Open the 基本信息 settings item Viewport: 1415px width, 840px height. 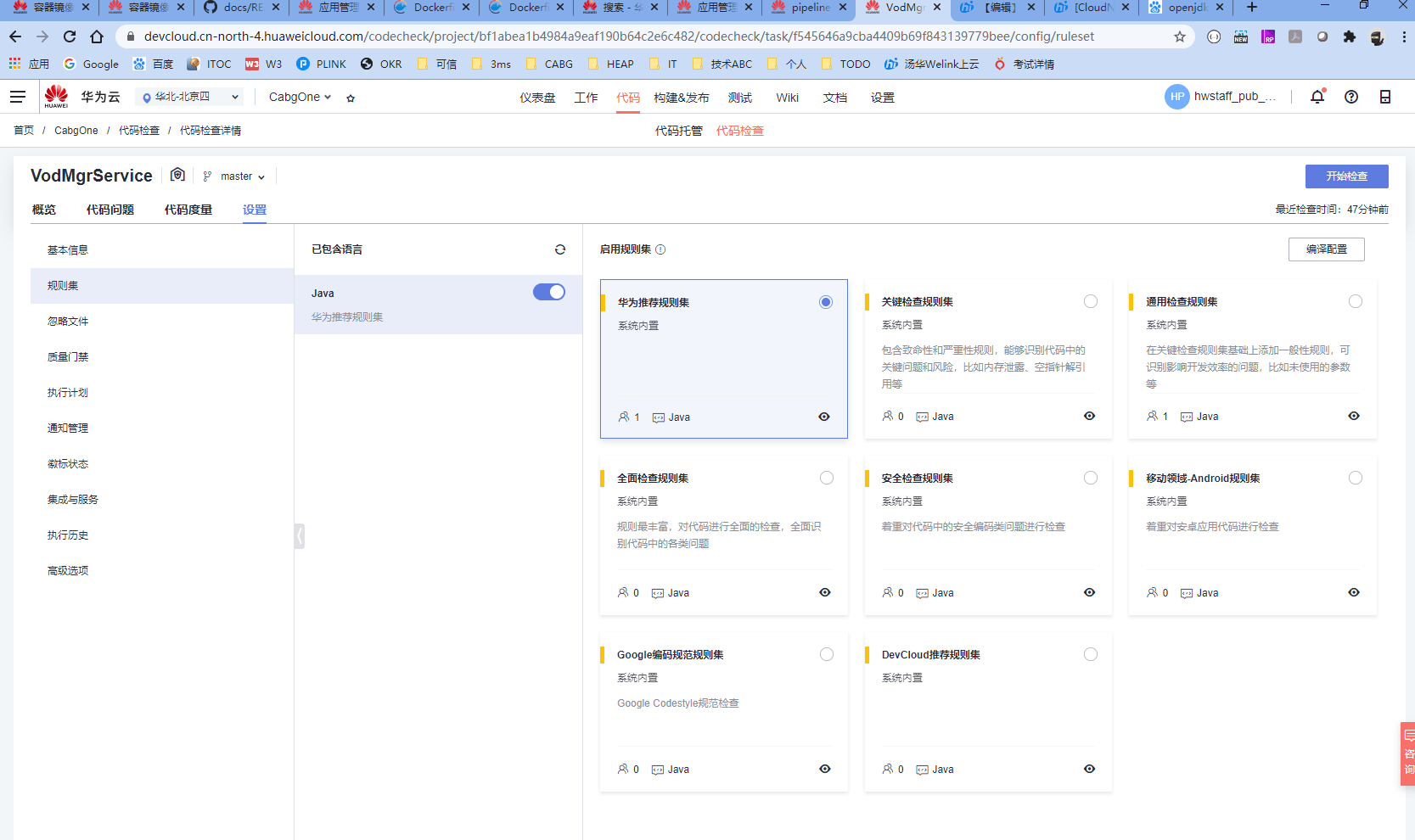point(162,250)
